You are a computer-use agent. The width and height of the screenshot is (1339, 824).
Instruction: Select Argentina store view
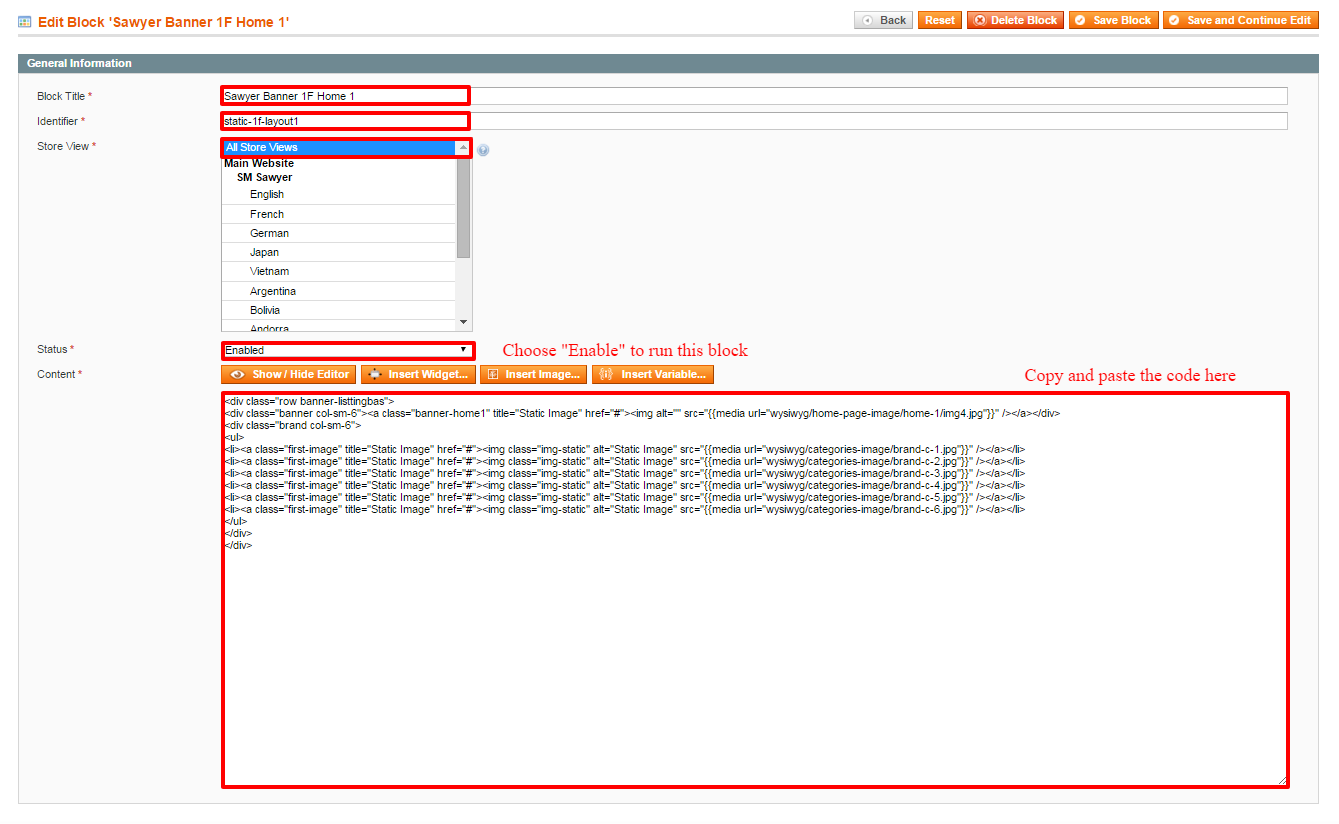point(339,291)
